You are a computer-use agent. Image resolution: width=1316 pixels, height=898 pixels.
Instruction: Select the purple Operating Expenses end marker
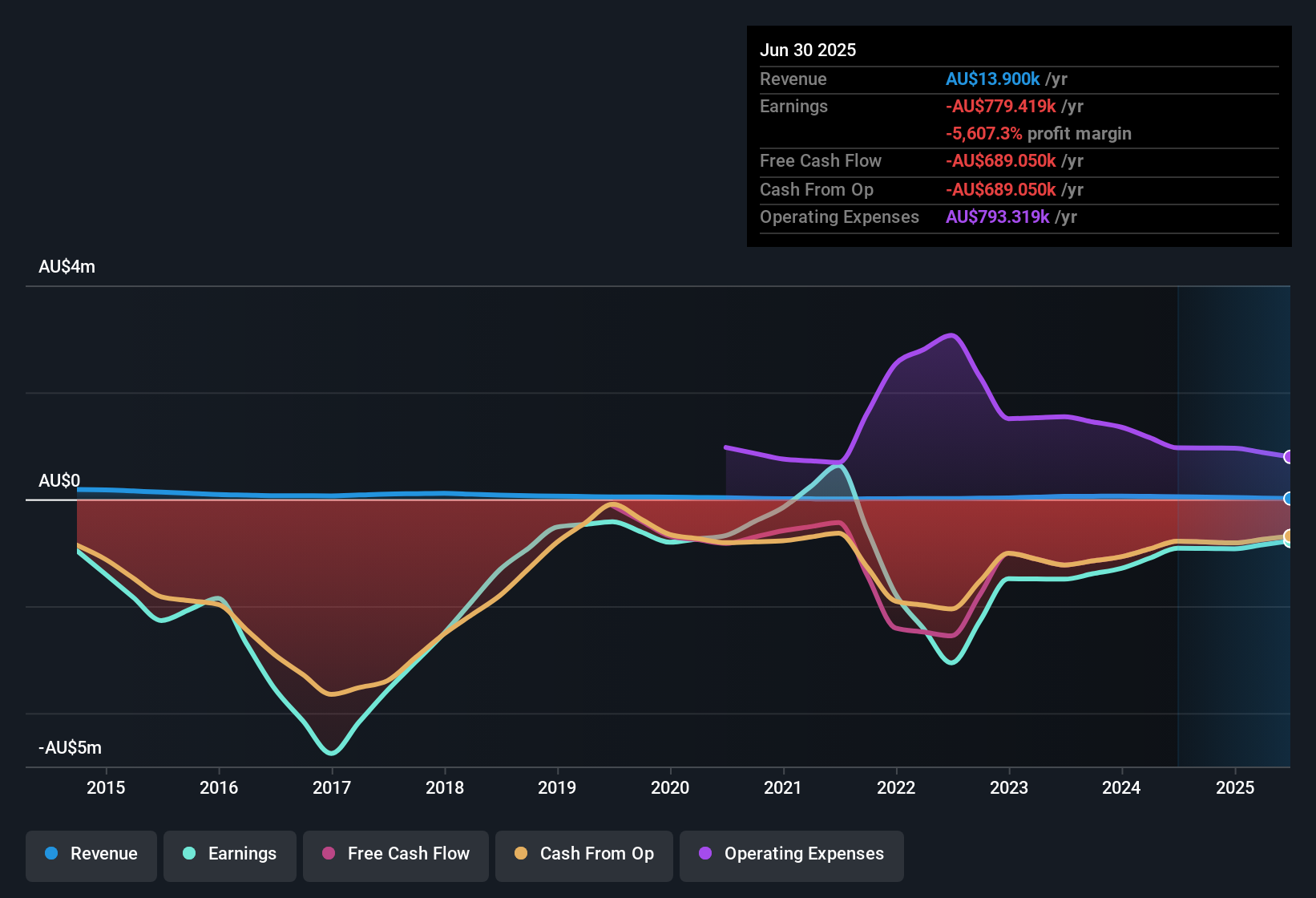tap(1288, 457)
